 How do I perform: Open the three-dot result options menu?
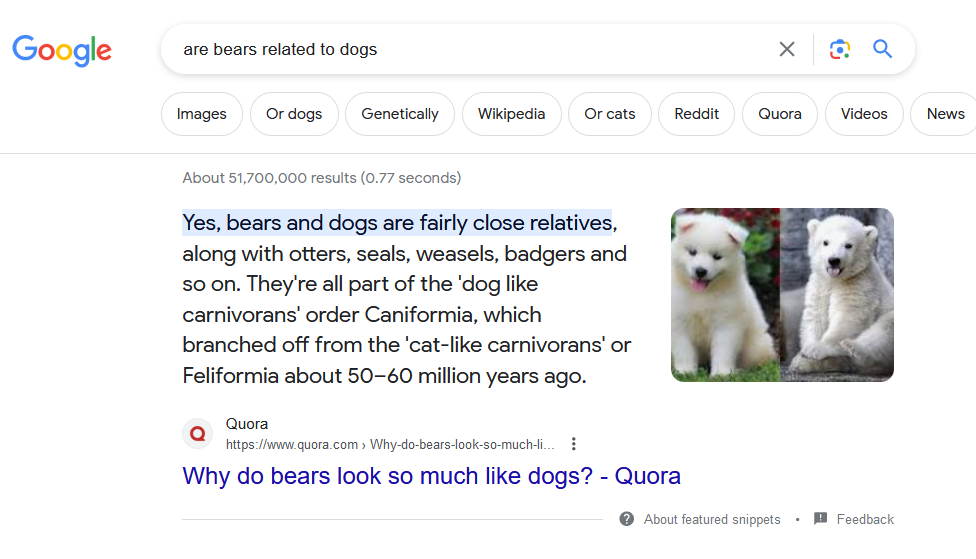point(573,444)
